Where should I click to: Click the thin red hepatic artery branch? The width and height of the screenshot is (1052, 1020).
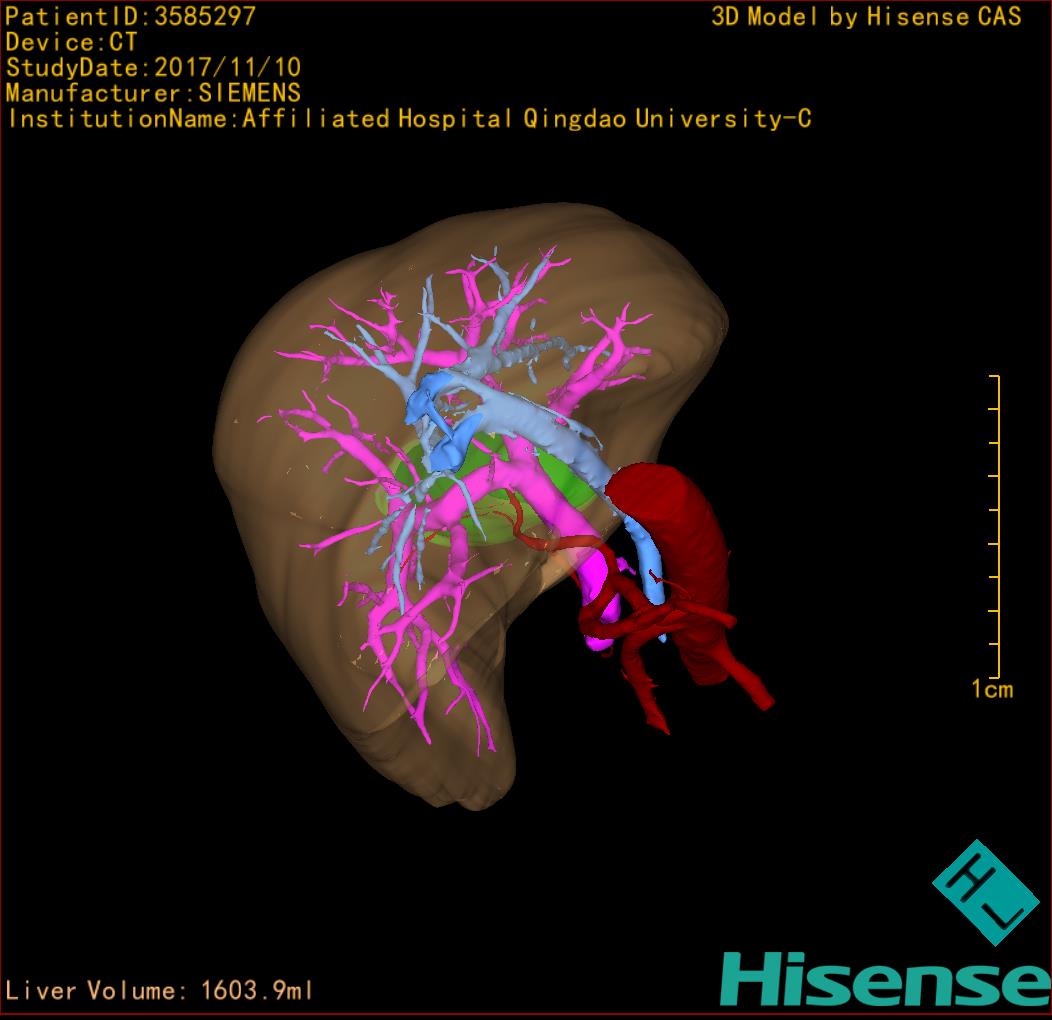pyautogui.click(x=540, y=538)
